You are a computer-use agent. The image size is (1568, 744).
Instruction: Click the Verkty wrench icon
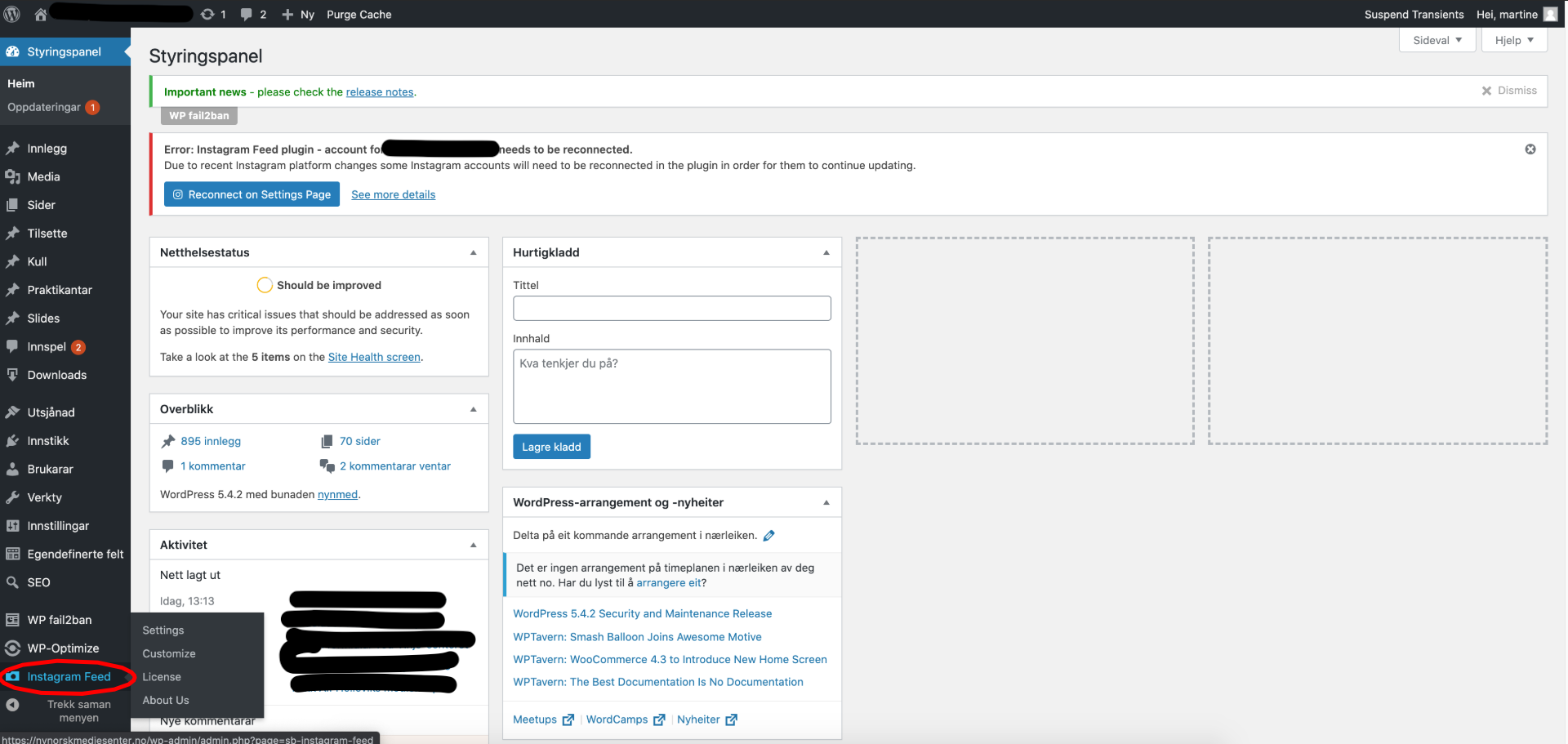(12, 497)
